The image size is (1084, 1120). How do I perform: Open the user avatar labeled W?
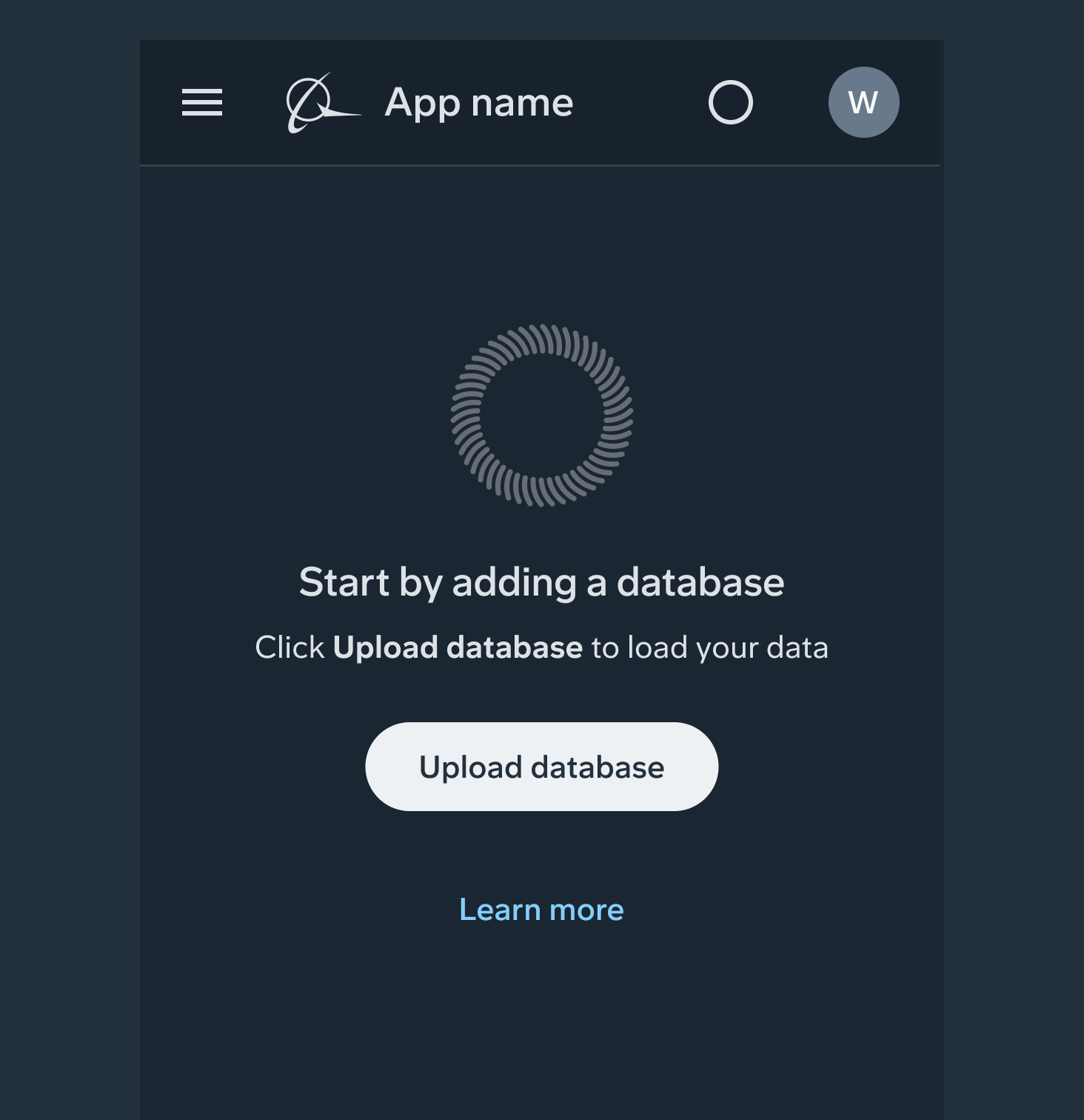click(x=863, y=102)
